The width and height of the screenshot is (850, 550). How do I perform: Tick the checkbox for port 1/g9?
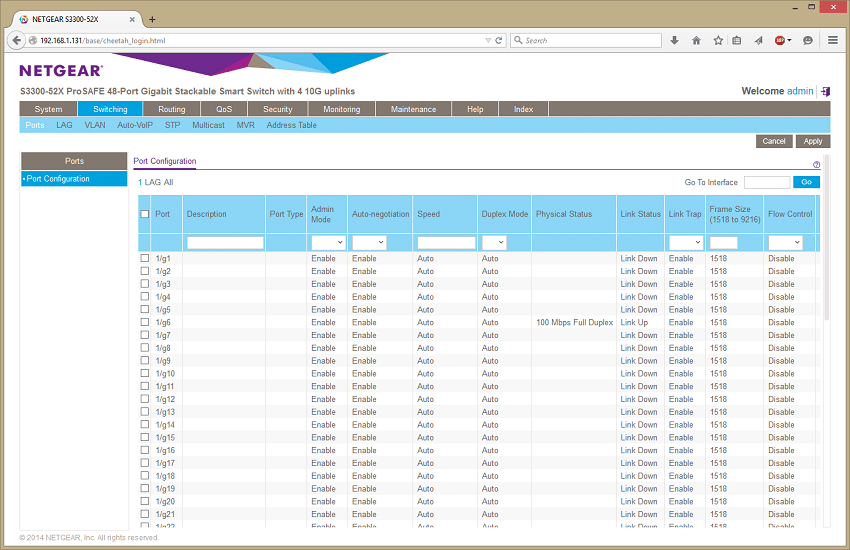[145, 361]
